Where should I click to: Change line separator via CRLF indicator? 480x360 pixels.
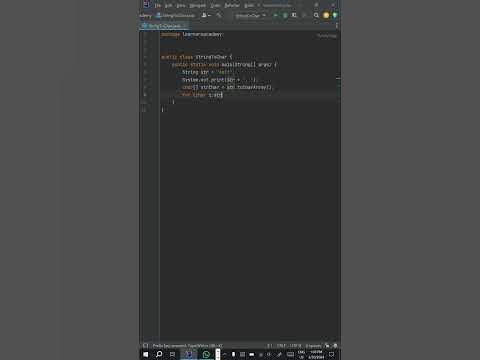tap(281, 346)
